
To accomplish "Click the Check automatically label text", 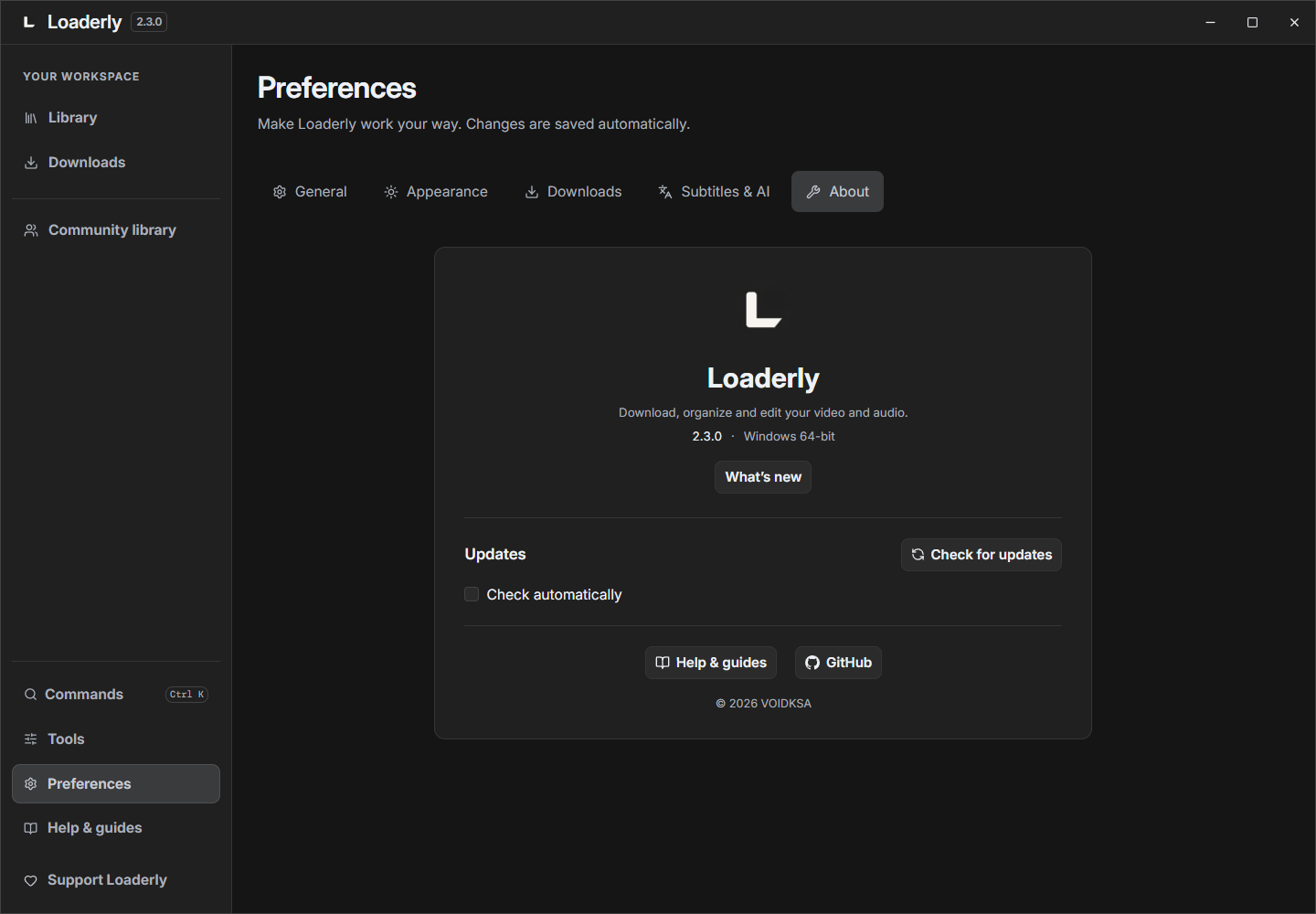I will tap(554, 595).
